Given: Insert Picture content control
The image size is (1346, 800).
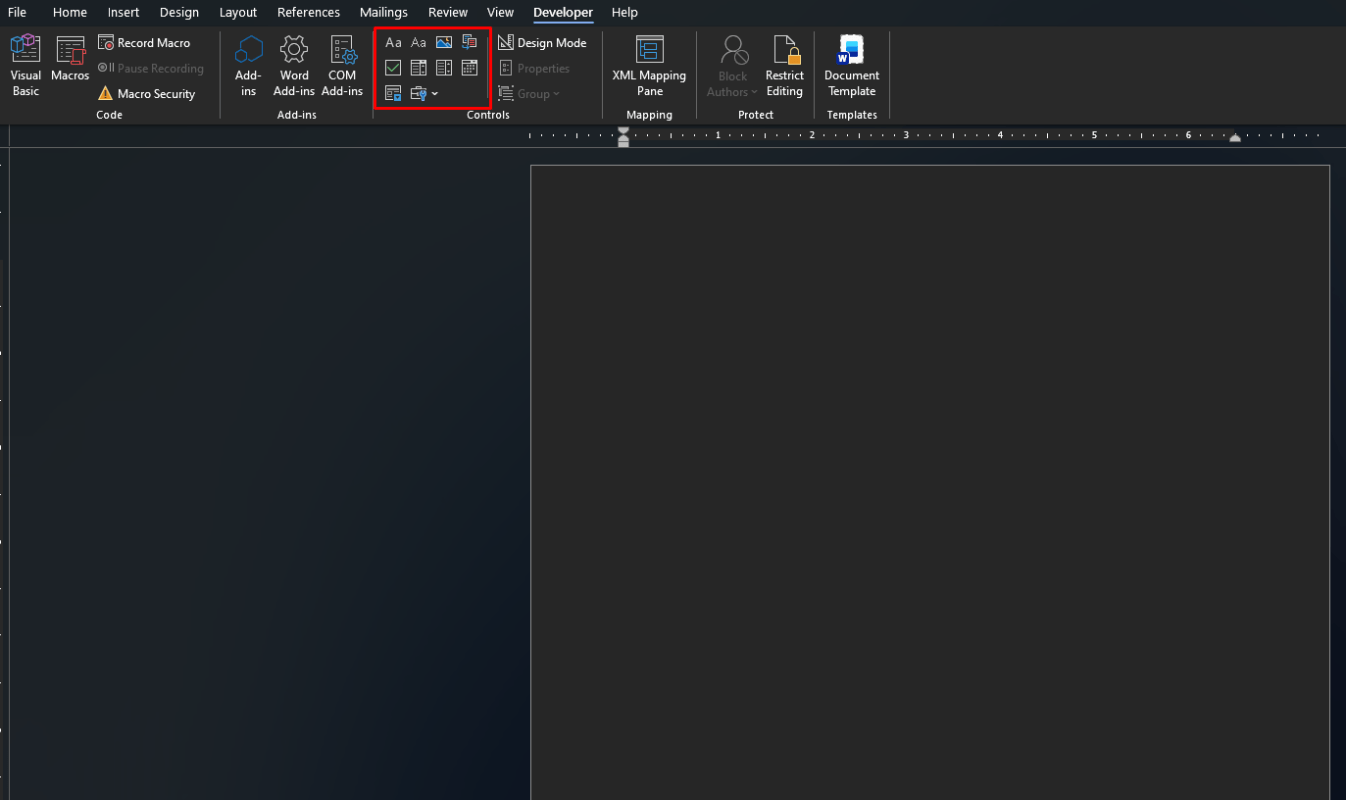Looking at the screenshot, I should [444, 43].
